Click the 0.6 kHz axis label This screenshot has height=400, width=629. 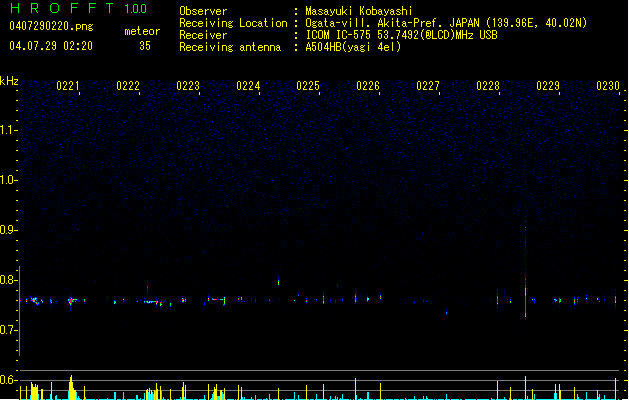click(x=7, y=380)
